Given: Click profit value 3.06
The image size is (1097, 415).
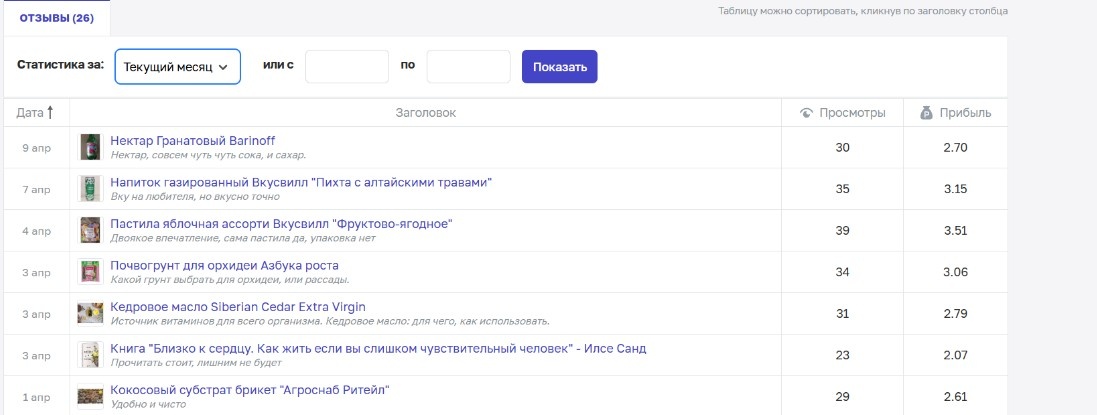Looking at the screenshot, I should [x=956, y=272].
